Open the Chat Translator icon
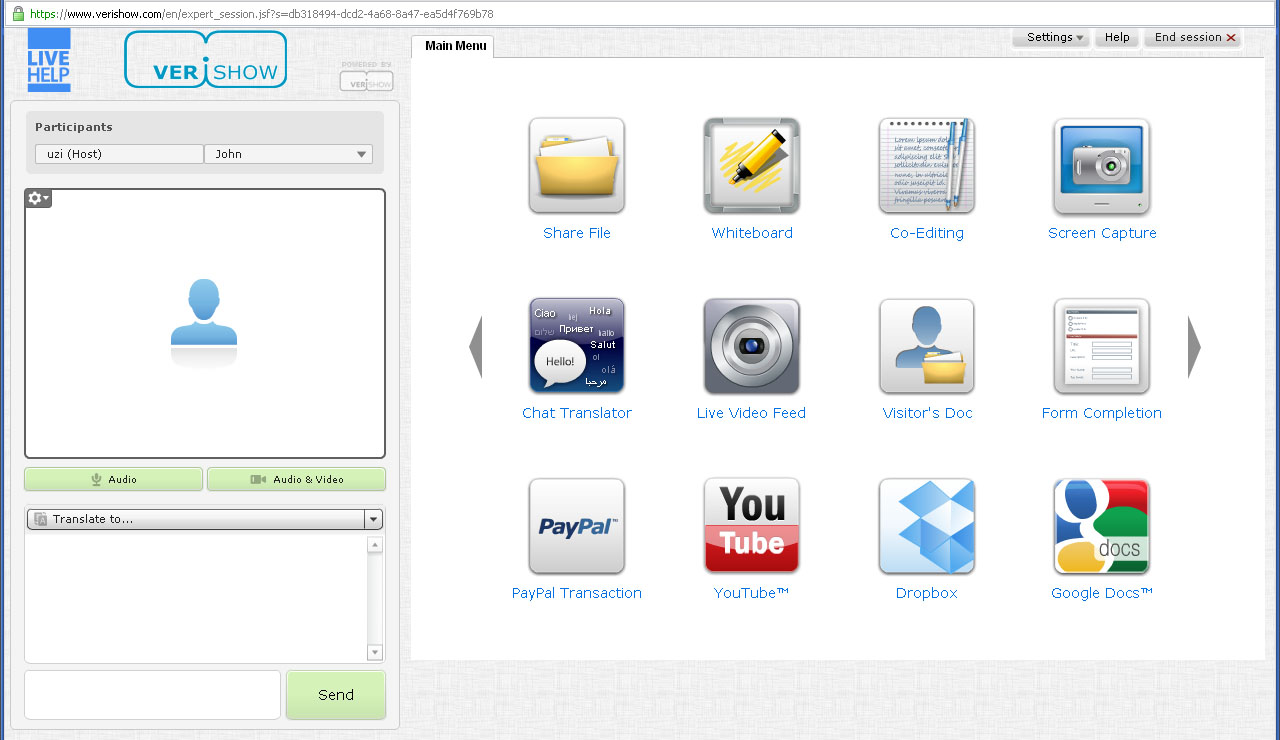The width and height of the screenshot is (1280, 740). tap(577, 346)
